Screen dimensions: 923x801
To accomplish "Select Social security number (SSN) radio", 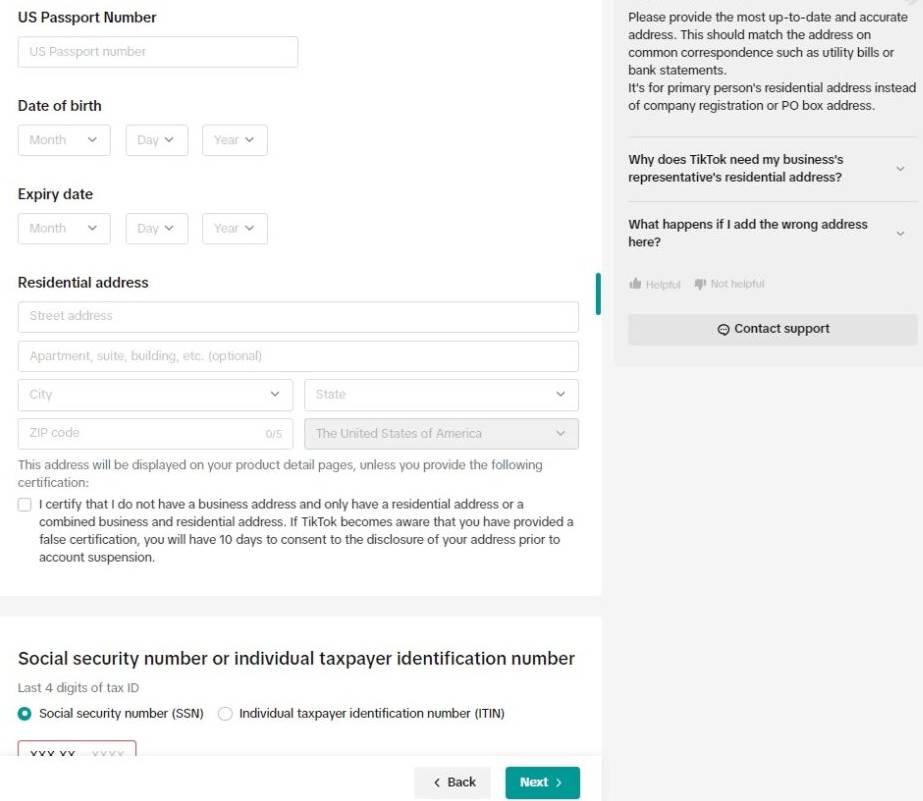I will pos(25,714).
